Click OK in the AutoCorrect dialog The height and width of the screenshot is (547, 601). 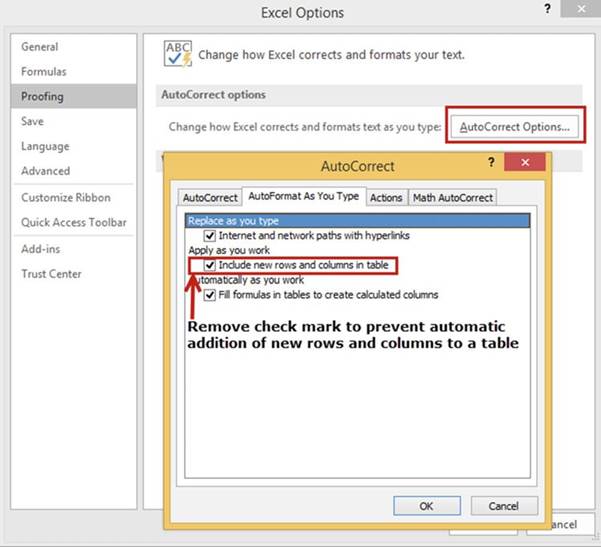(426, 506)
